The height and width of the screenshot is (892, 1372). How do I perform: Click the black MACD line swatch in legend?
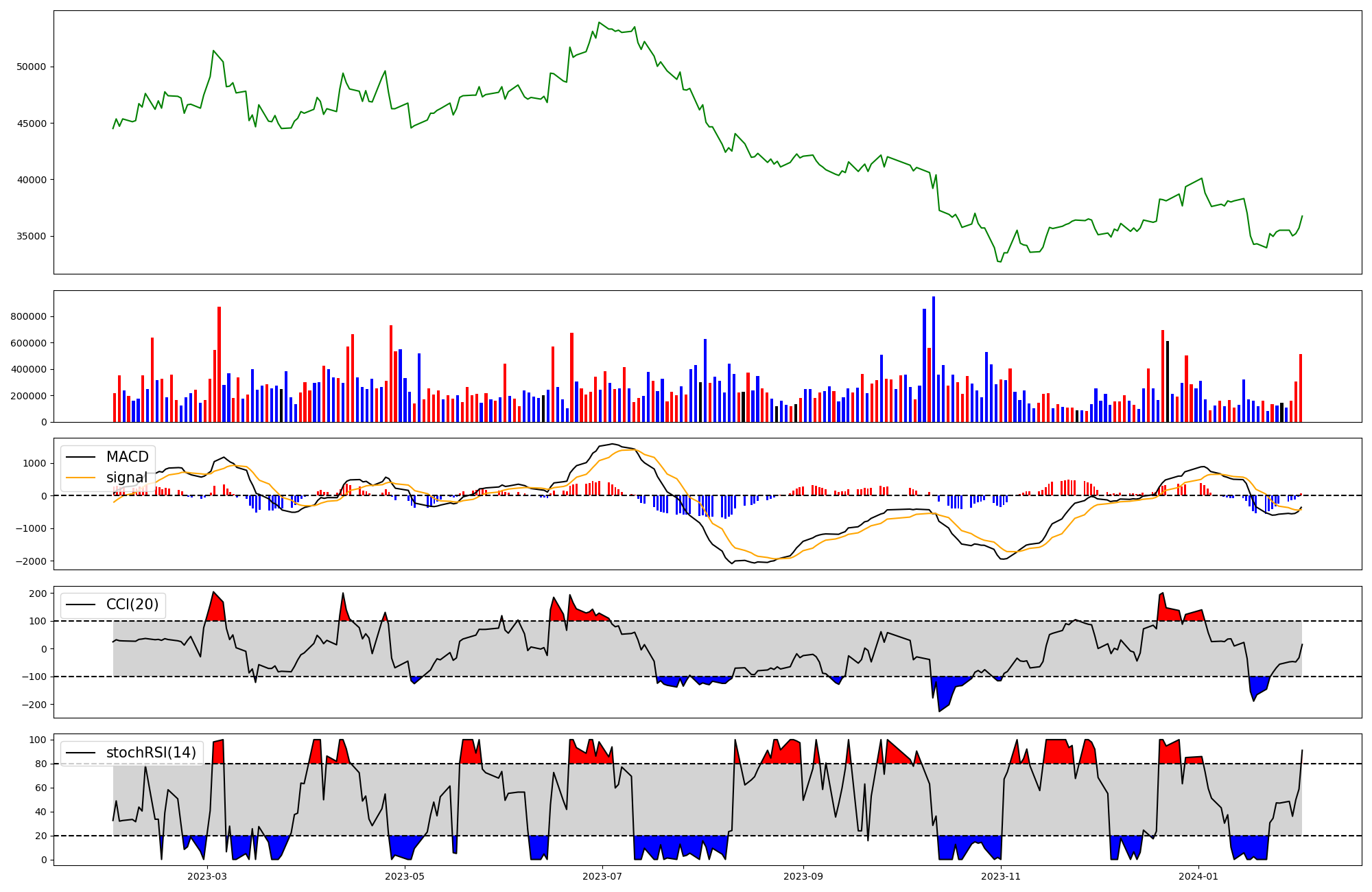pos(82,457)
